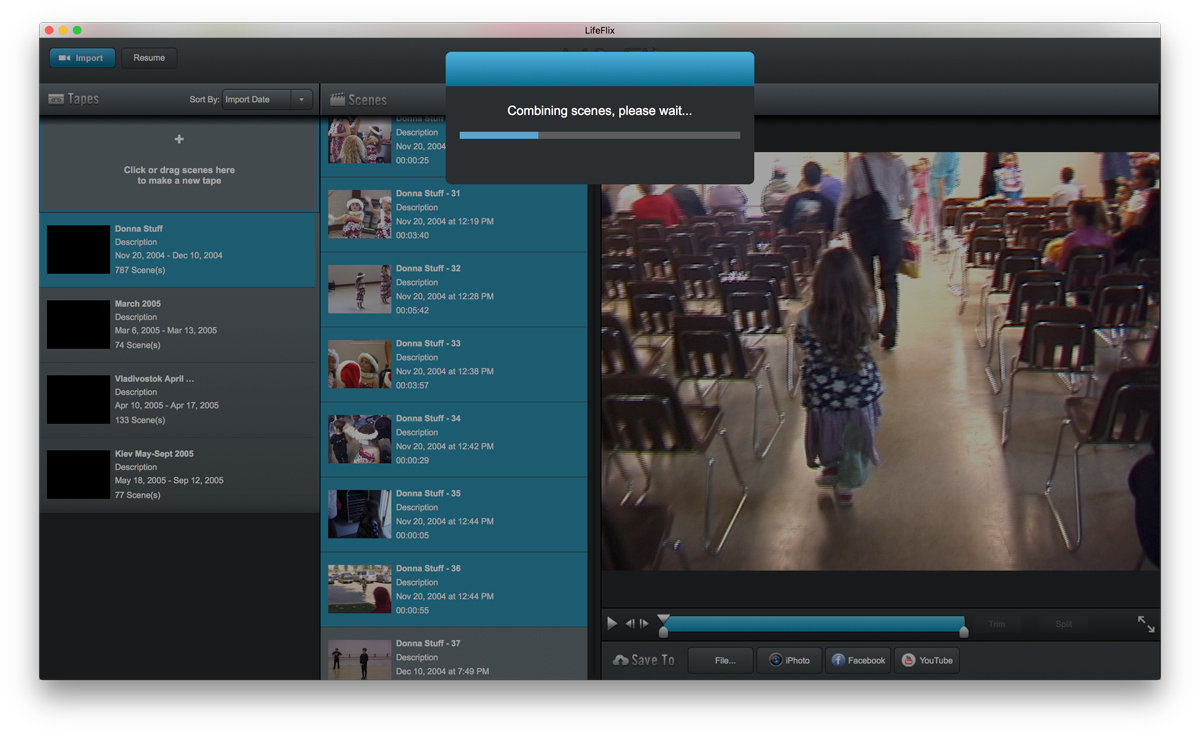Screen dimensions: 1200x736
Task: Click the trim end handle on timeline
Action: pos(964,631)
